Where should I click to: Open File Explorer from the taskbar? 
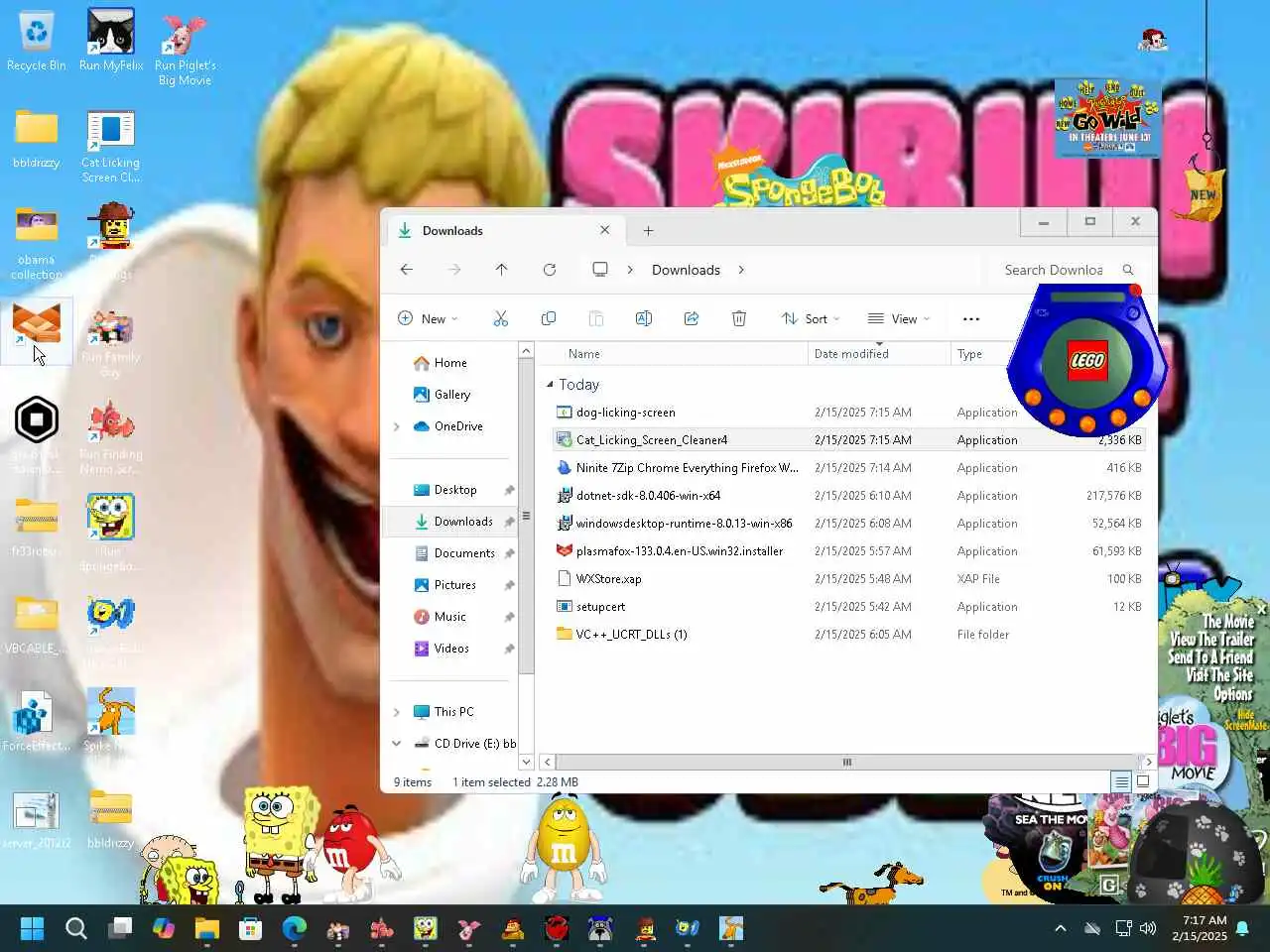[206, 928]
